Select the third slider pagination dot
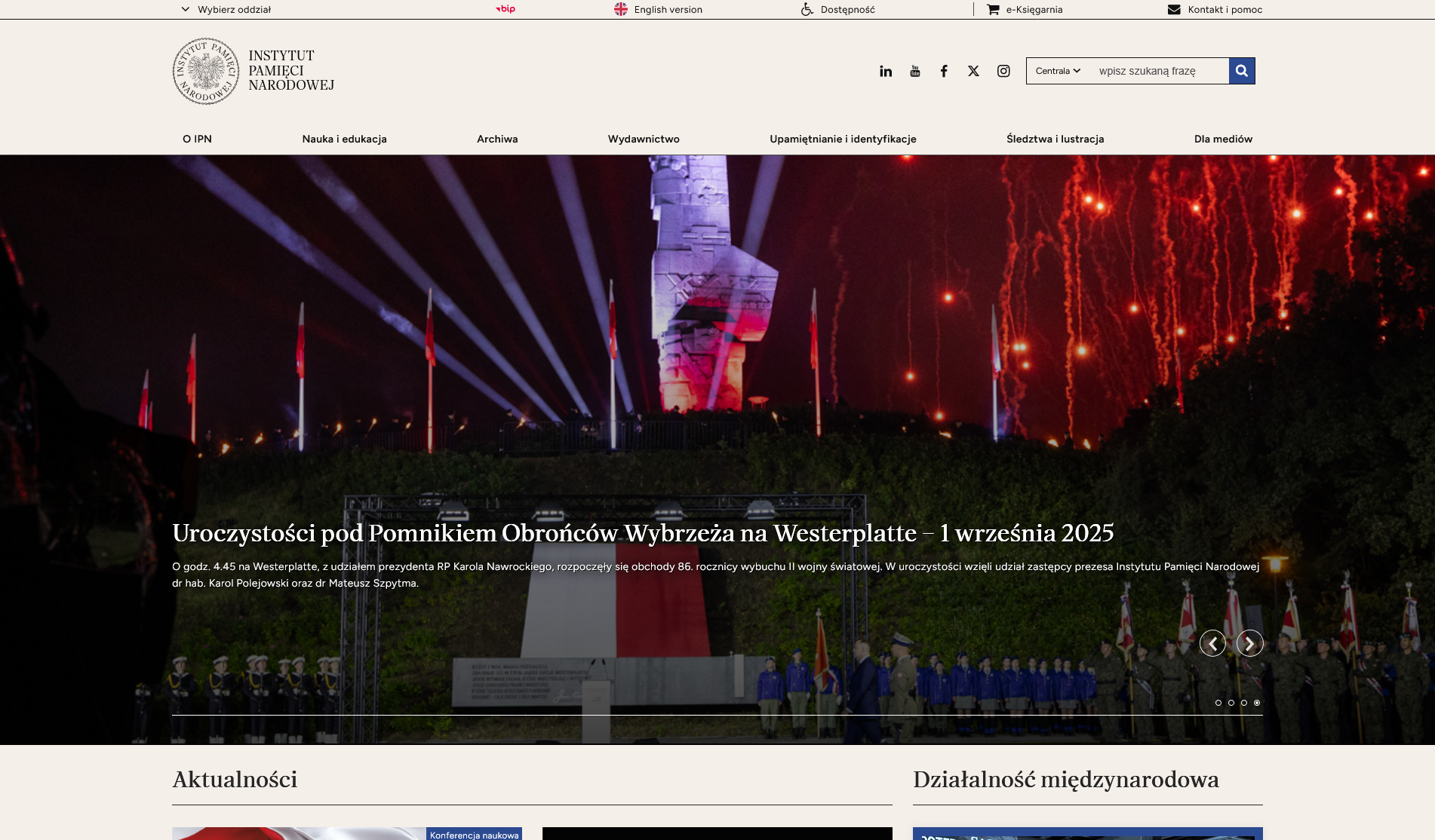Viewport: 1435px width, 840px height. [x=1244, y=703]
